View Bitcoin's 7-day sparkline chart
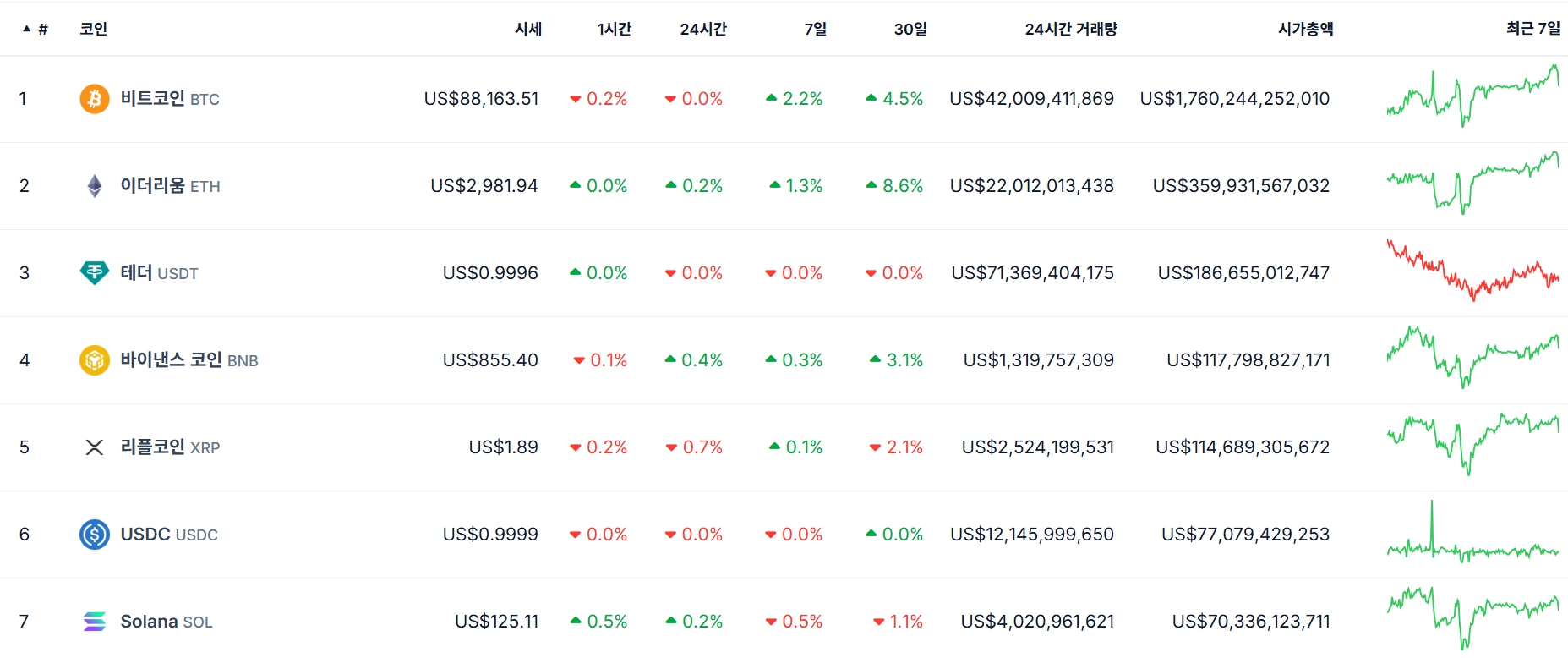 [x=1472, y=97]
